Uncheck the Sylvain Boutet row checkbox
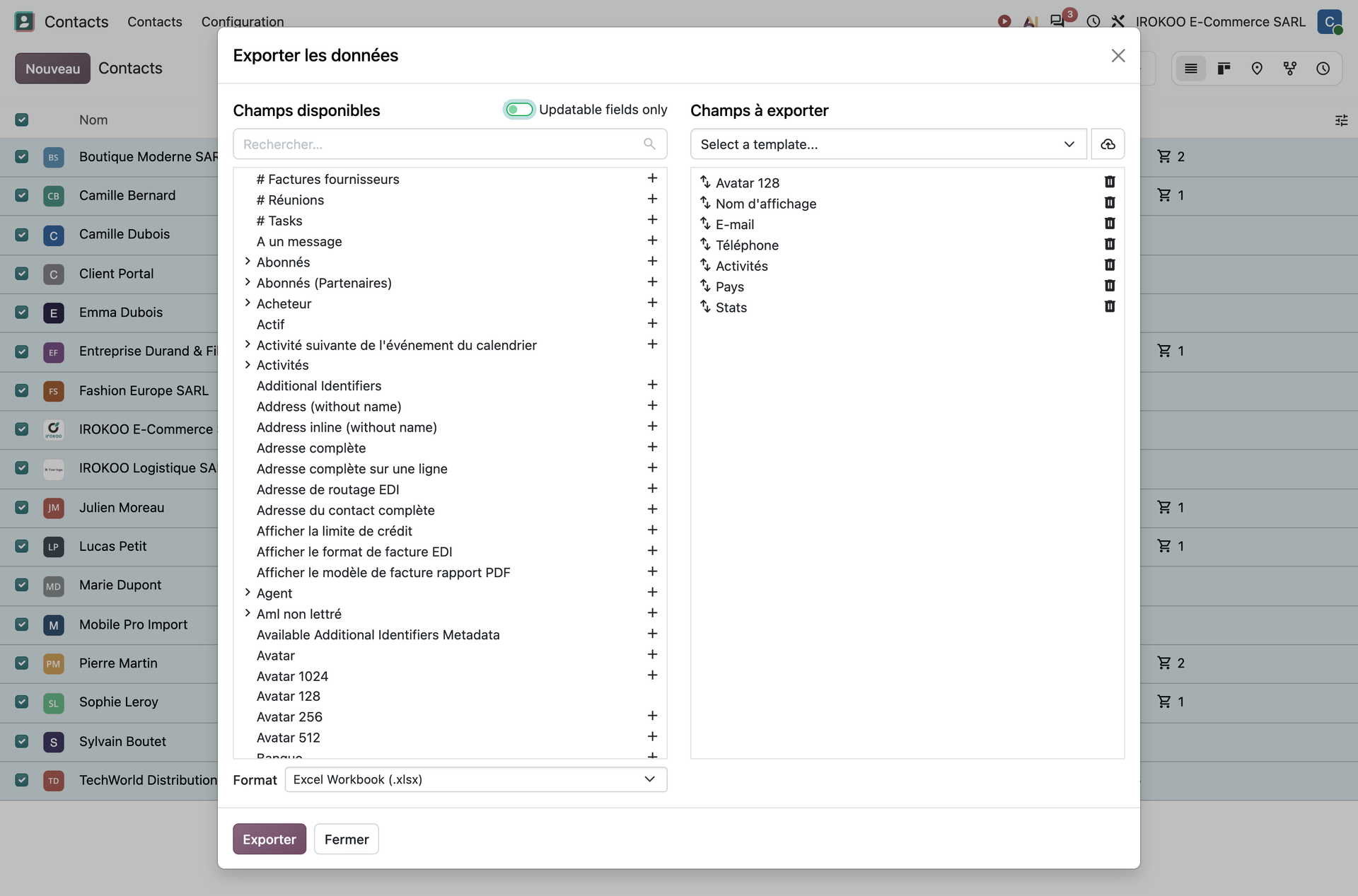The width and height of the screenshot is (1358, 896). click(22, 741)
